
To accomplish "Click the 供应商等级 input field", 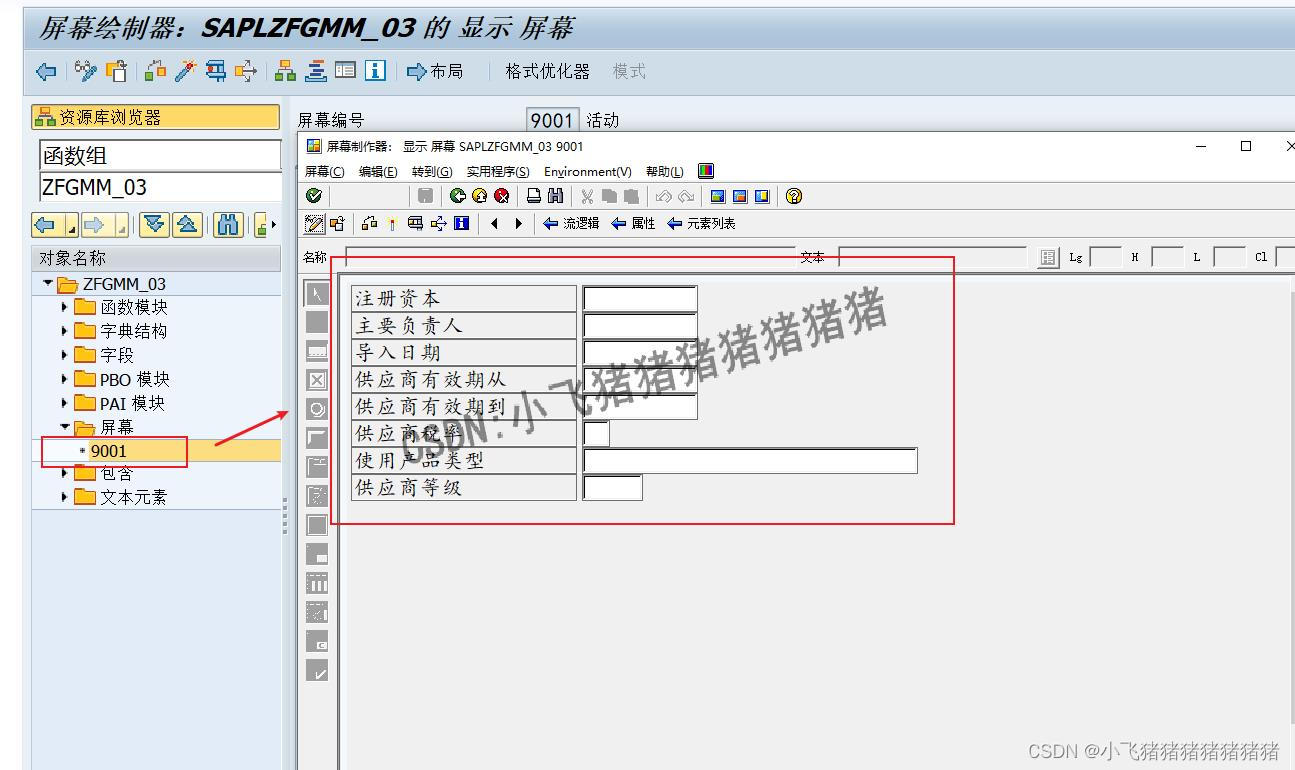I will tap(612, 487).
